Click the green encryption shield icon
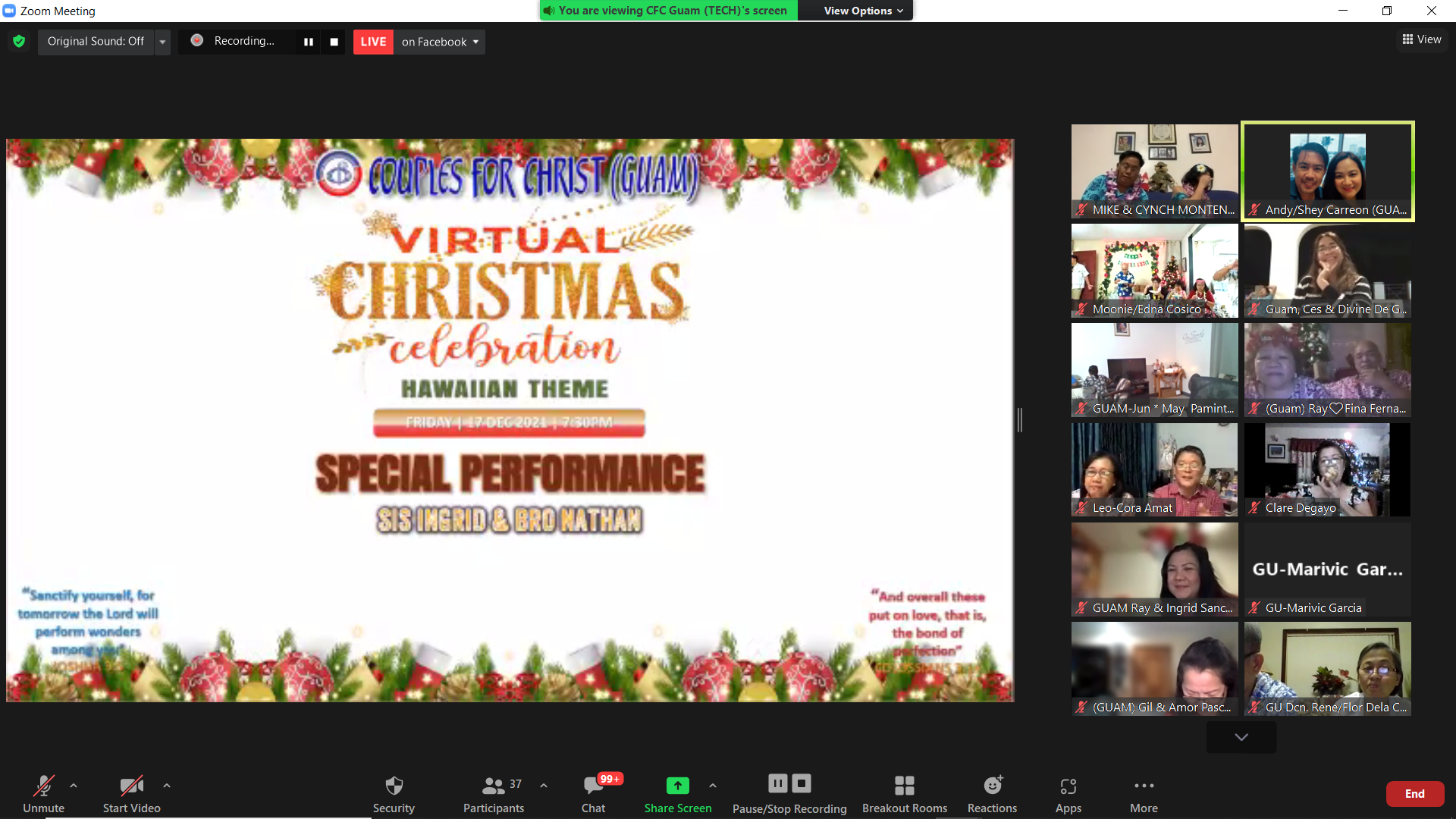Image resolution: width=1456 pixels, height=819 pixels. click(19, 41)
